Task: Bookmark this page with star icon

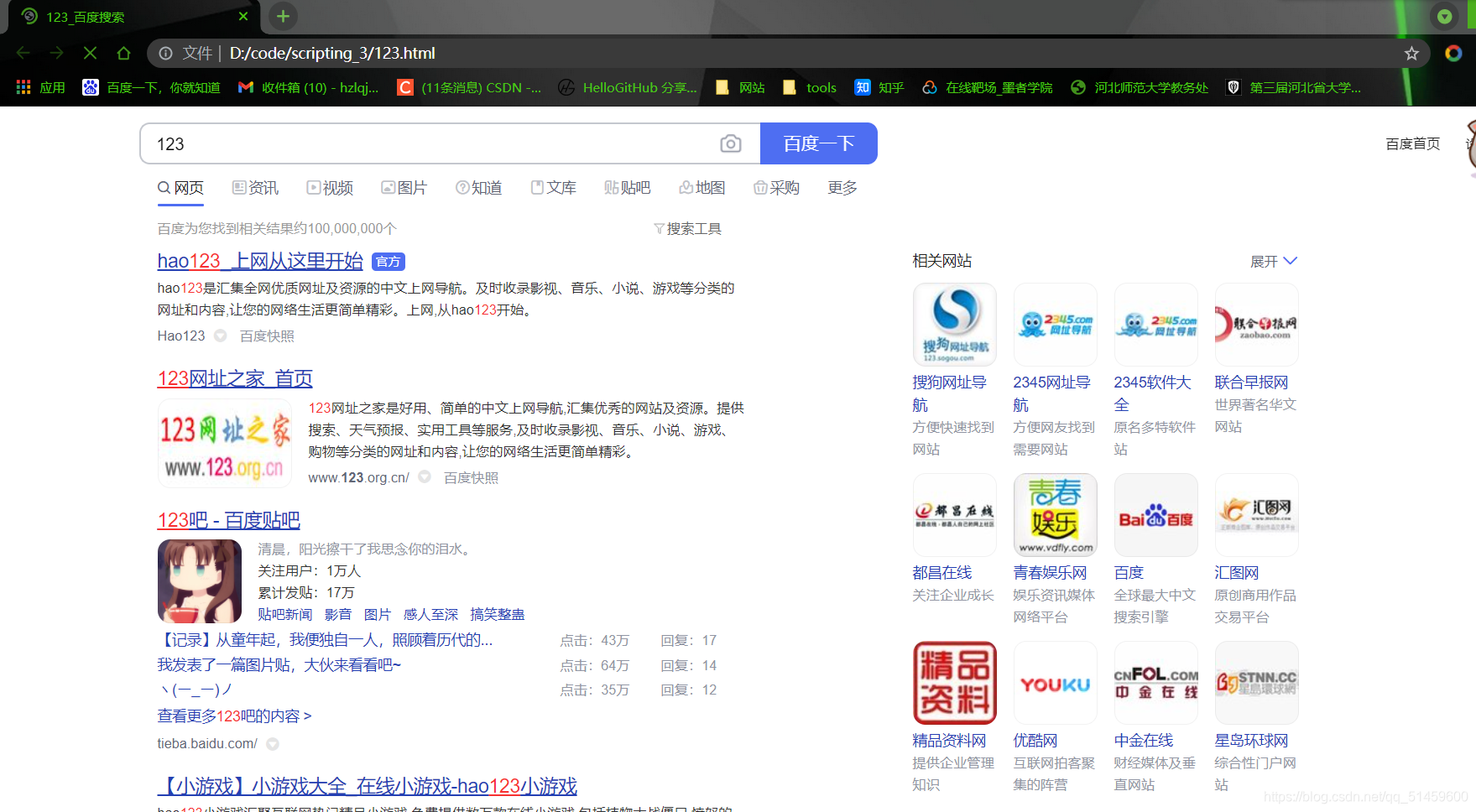Action: click(x=1411, y=53)
